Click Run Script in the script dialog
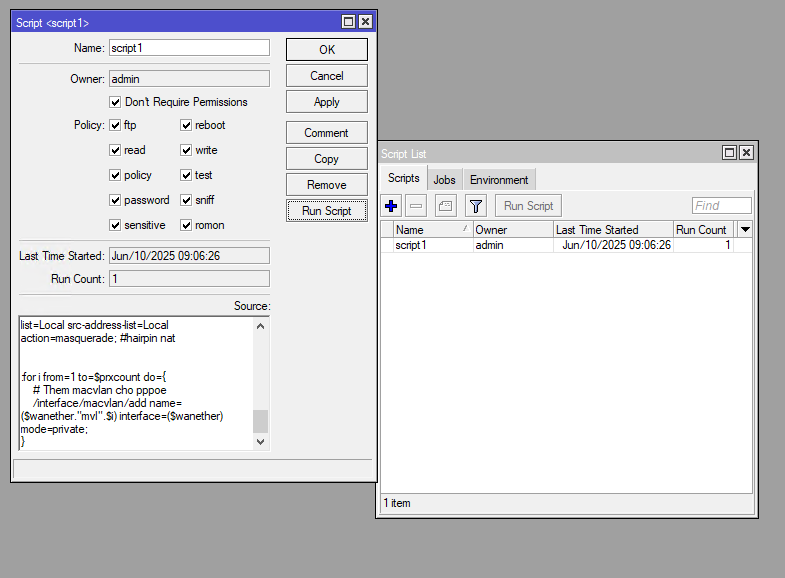Screen dimensions: 785x578 tap(326, 211)
